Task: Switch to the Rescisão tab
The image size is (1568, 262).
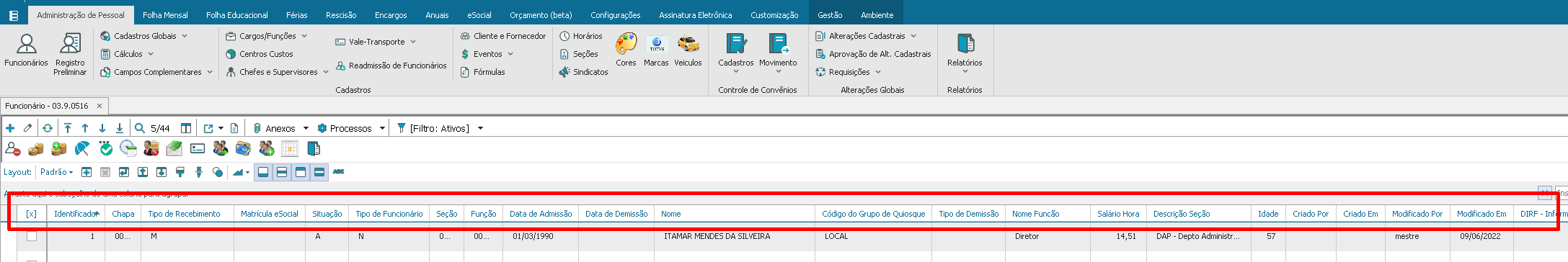Action: click(x=341, y=14)
